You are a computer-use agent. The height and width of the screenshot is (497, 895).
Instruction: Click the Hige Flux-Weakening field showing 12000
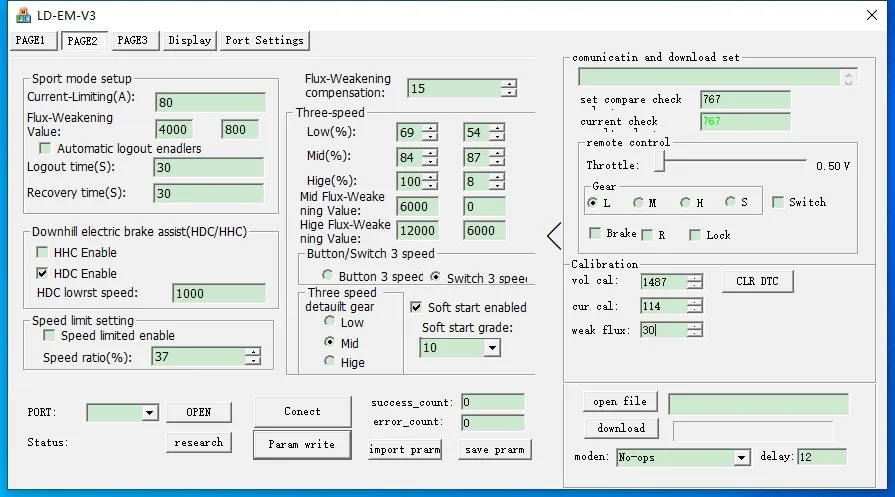click(x=418, y=231)
